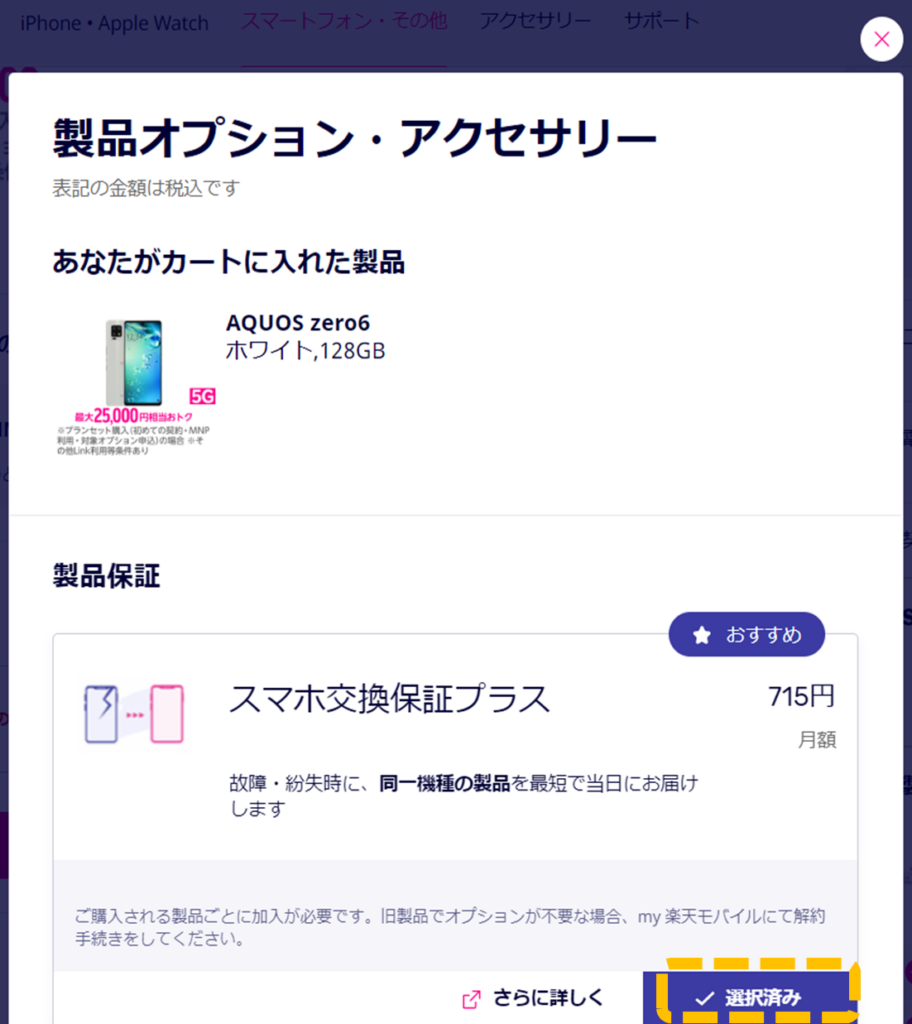912x1024 pixels.
Task: Click the star icon on おすすめ badge
Action: point(702,635)
